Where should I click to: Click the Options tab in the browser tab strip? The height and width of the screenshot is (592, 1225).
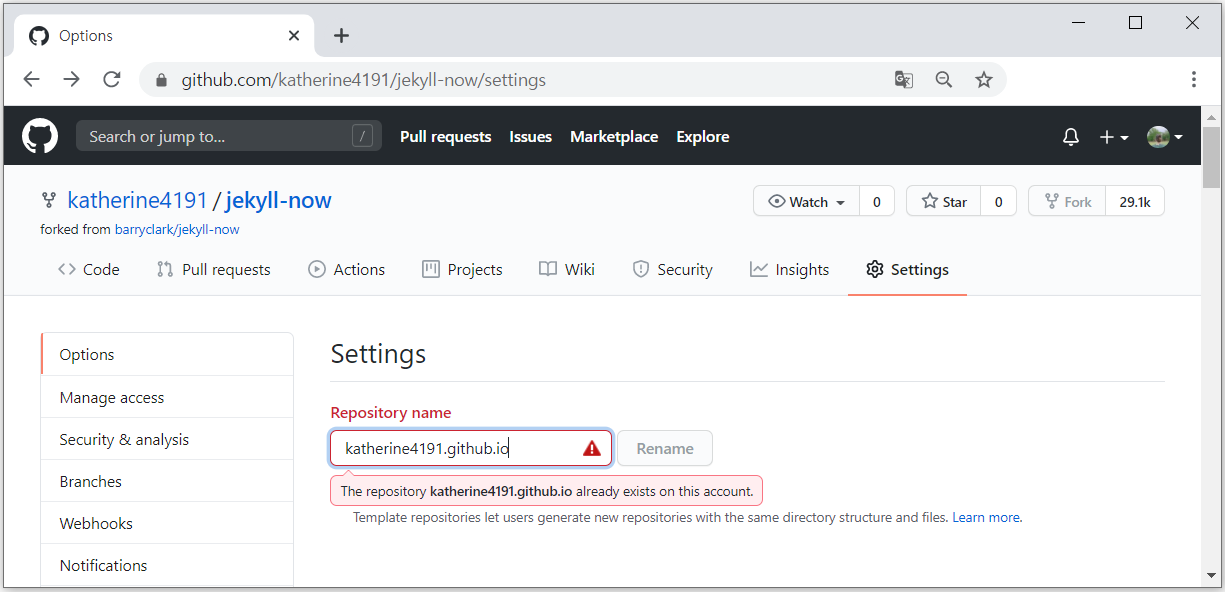pos(165,36)
